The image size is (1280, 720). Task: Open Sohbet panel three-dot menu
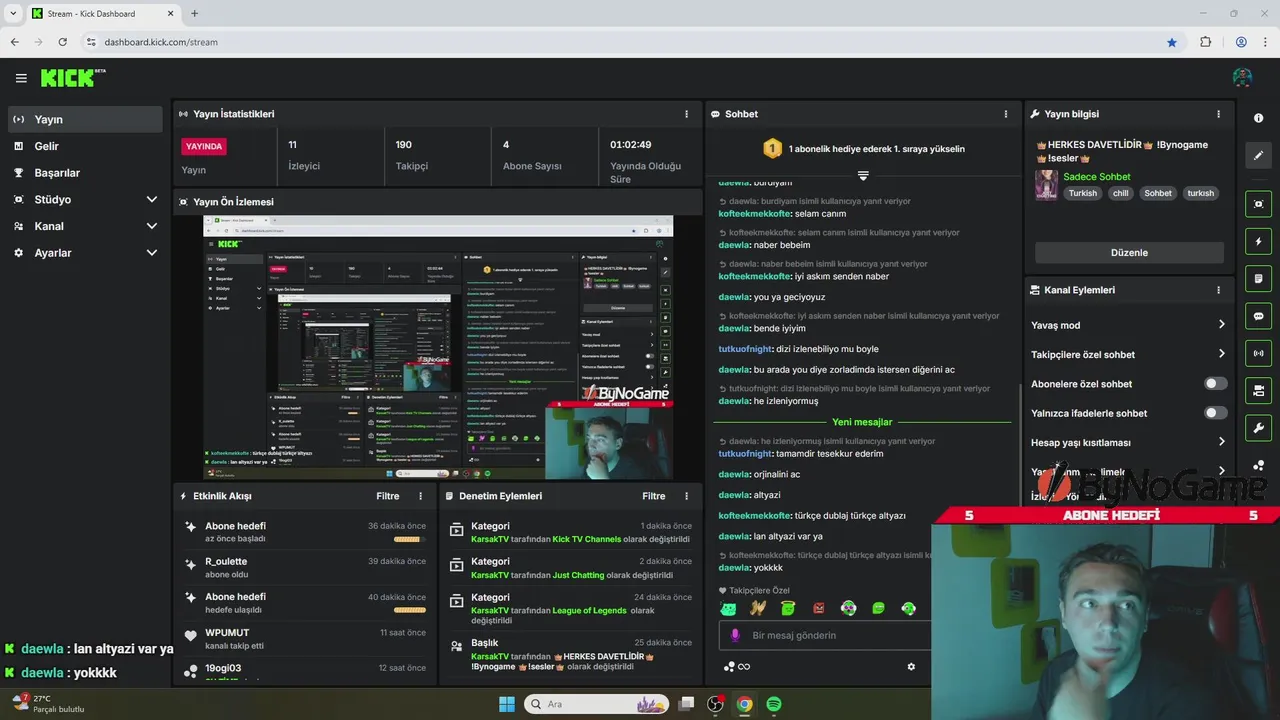1006,114
